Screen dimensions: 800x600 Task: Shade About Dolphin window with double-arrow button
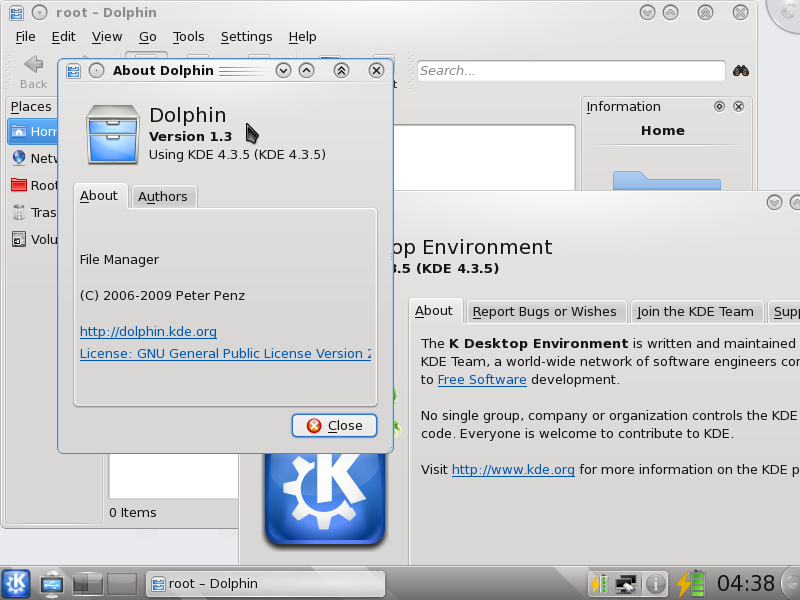coord(341,70)
